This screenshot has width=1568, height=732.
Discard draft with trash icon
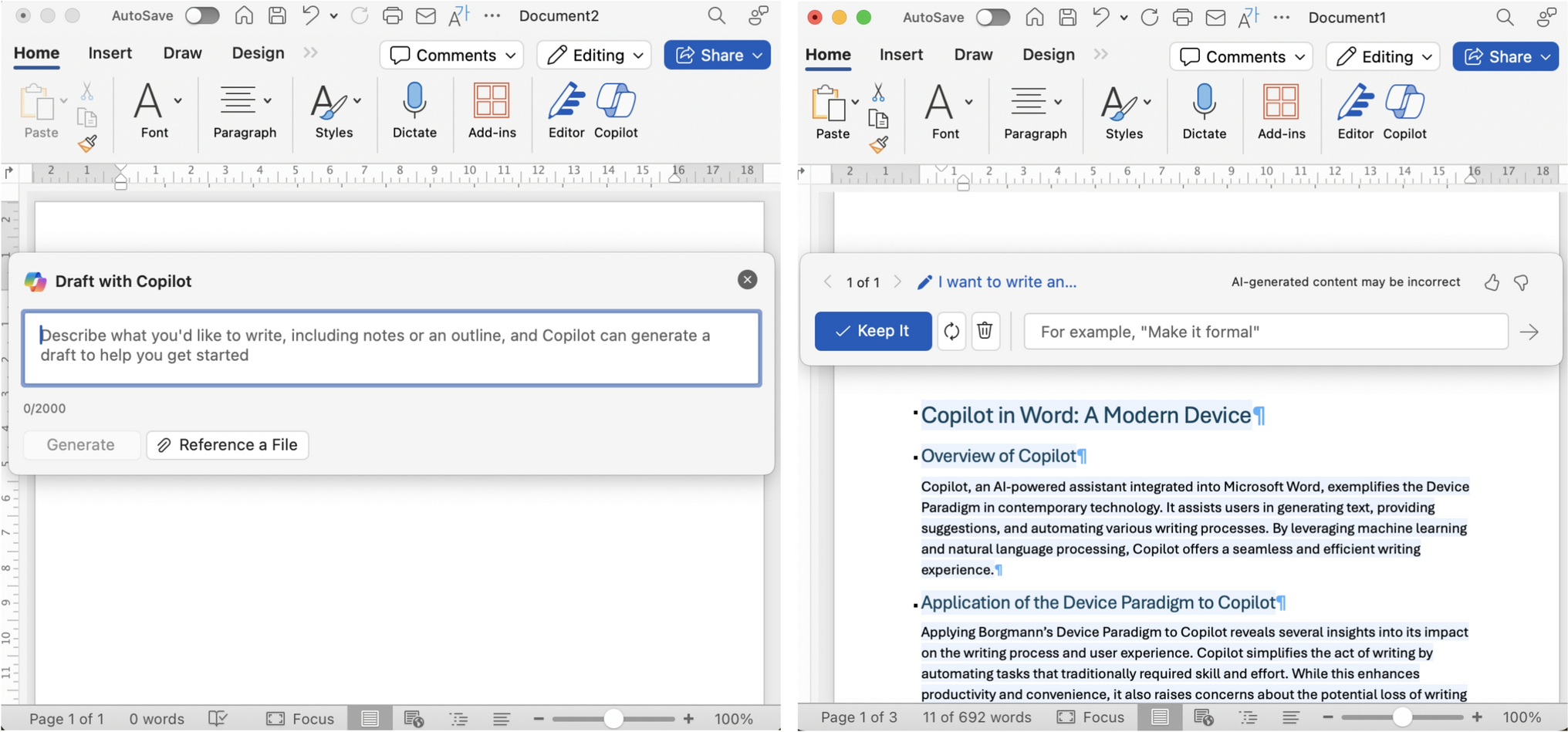[x=985, y=331]
